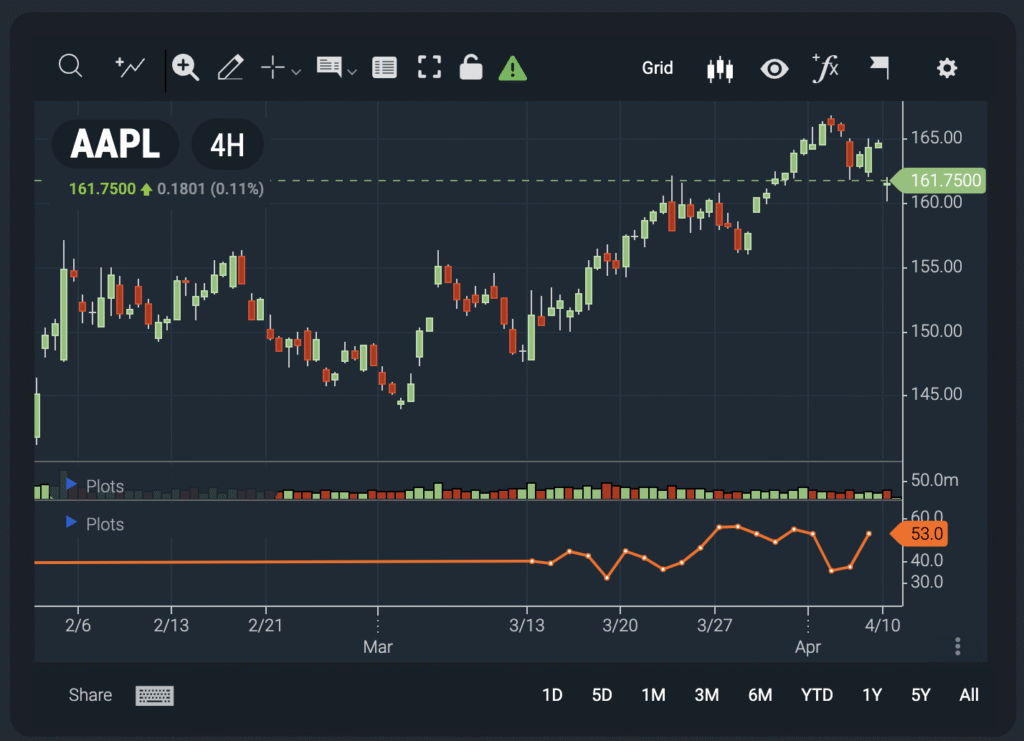Expand the crosshair tool dropdown arrow
1024x741 pixels.
point(296,71)
